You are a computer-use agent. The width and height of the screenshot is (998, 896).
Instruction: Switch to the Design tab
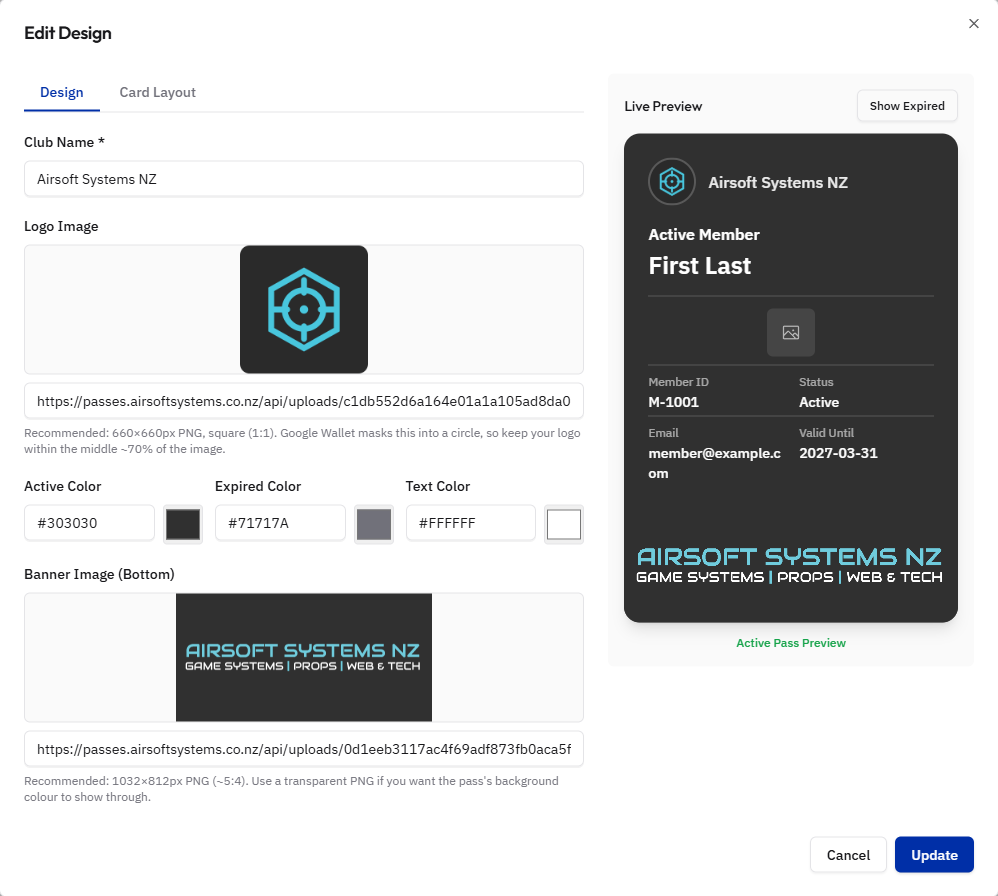(x=62, y=92)
